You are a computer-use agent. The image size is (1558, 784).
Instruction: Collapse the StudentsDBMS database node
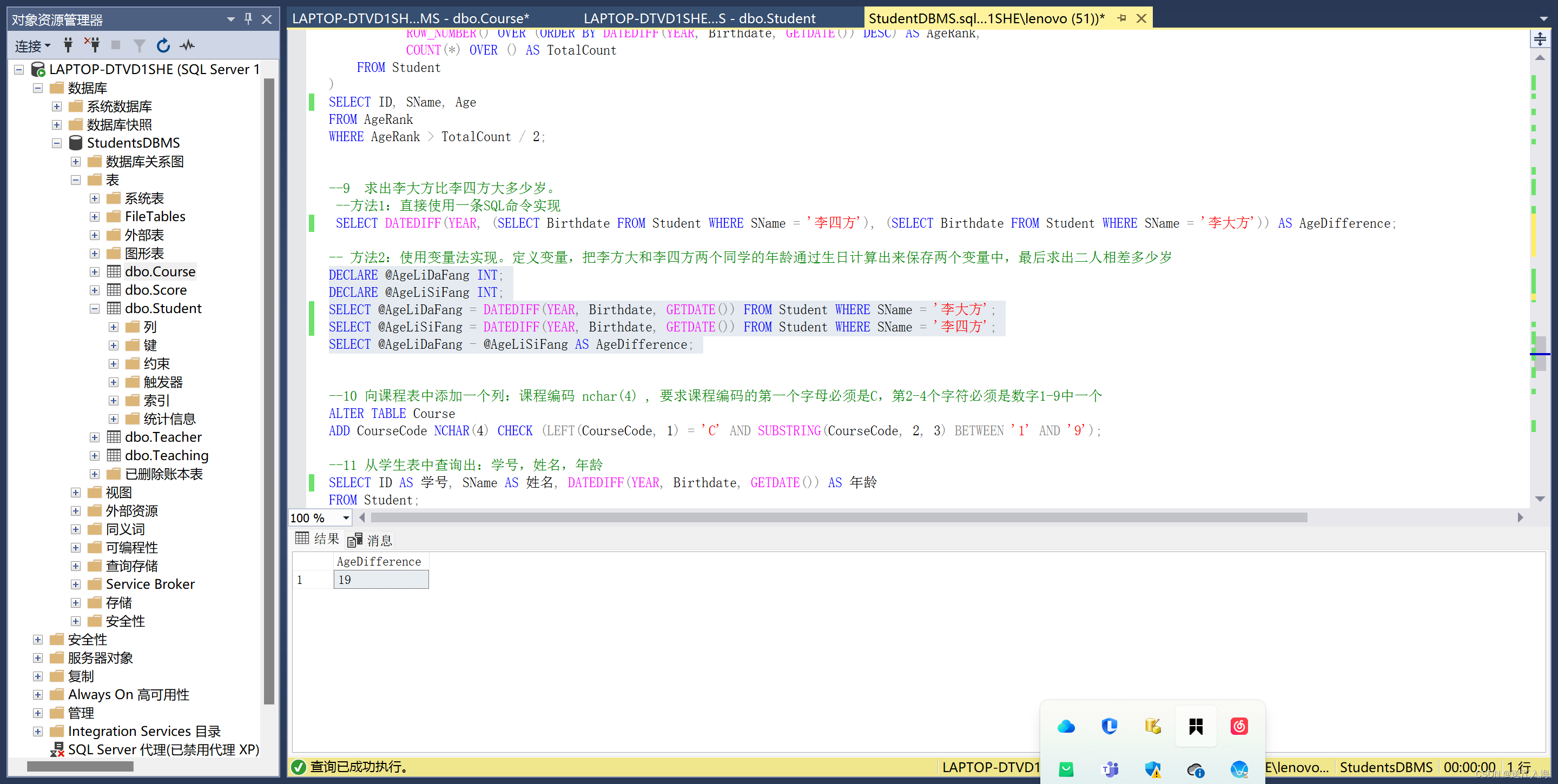click(x=56, y=143)
